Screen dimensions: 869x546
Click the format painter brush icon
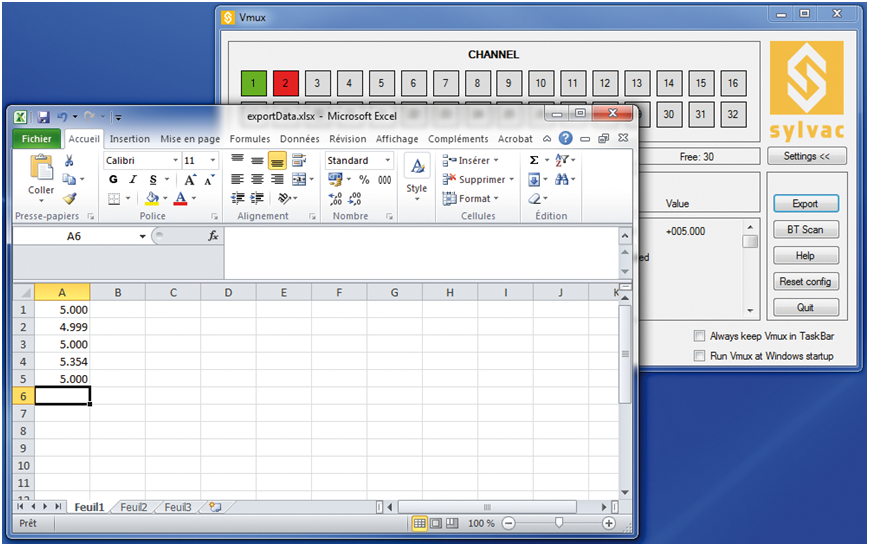point(69,198)
